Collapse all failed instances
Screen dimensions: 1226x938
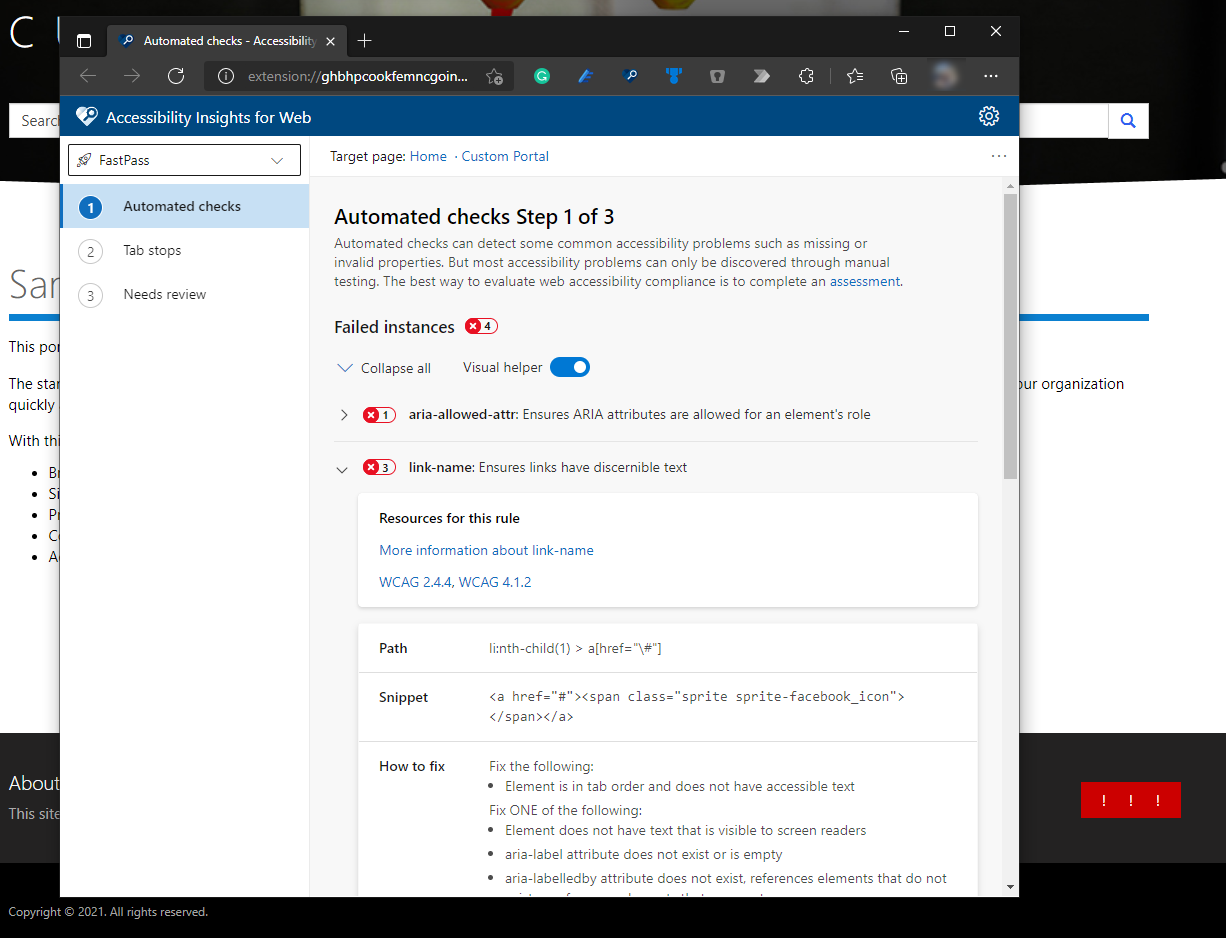click(384, 368)
